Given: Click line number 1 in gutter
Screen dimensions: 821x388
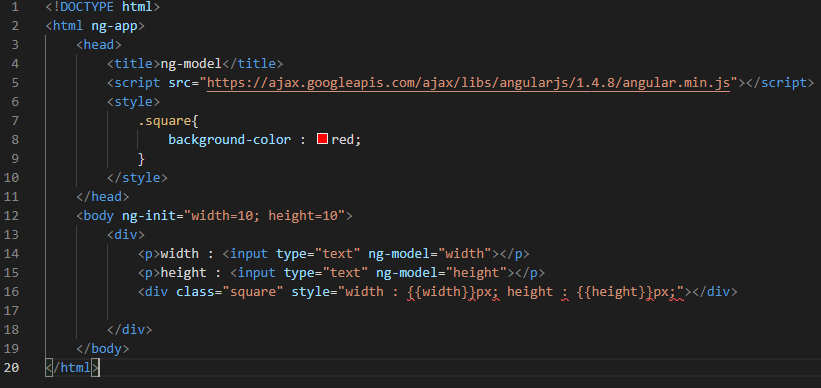Looking at the screenshot, I should [x=14, y=7].
